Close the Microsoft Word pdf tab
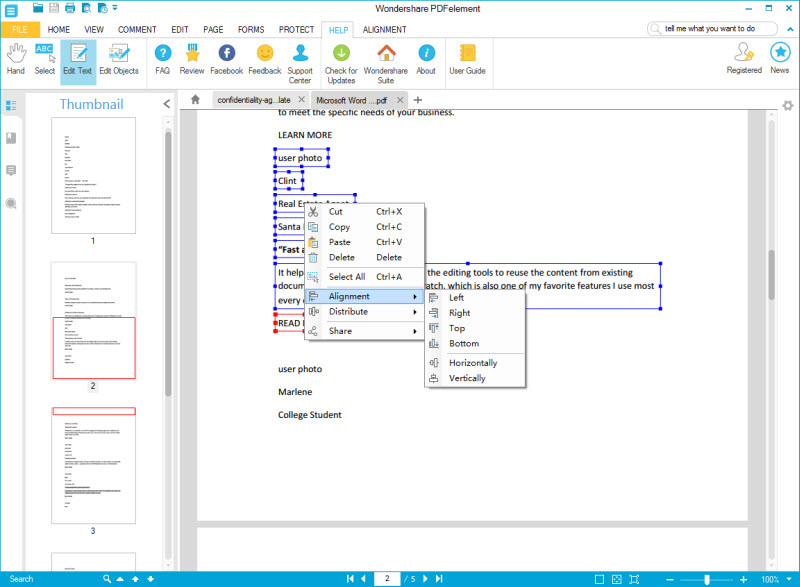This screenshot has height=587, width=800. (x=400, y=100)
